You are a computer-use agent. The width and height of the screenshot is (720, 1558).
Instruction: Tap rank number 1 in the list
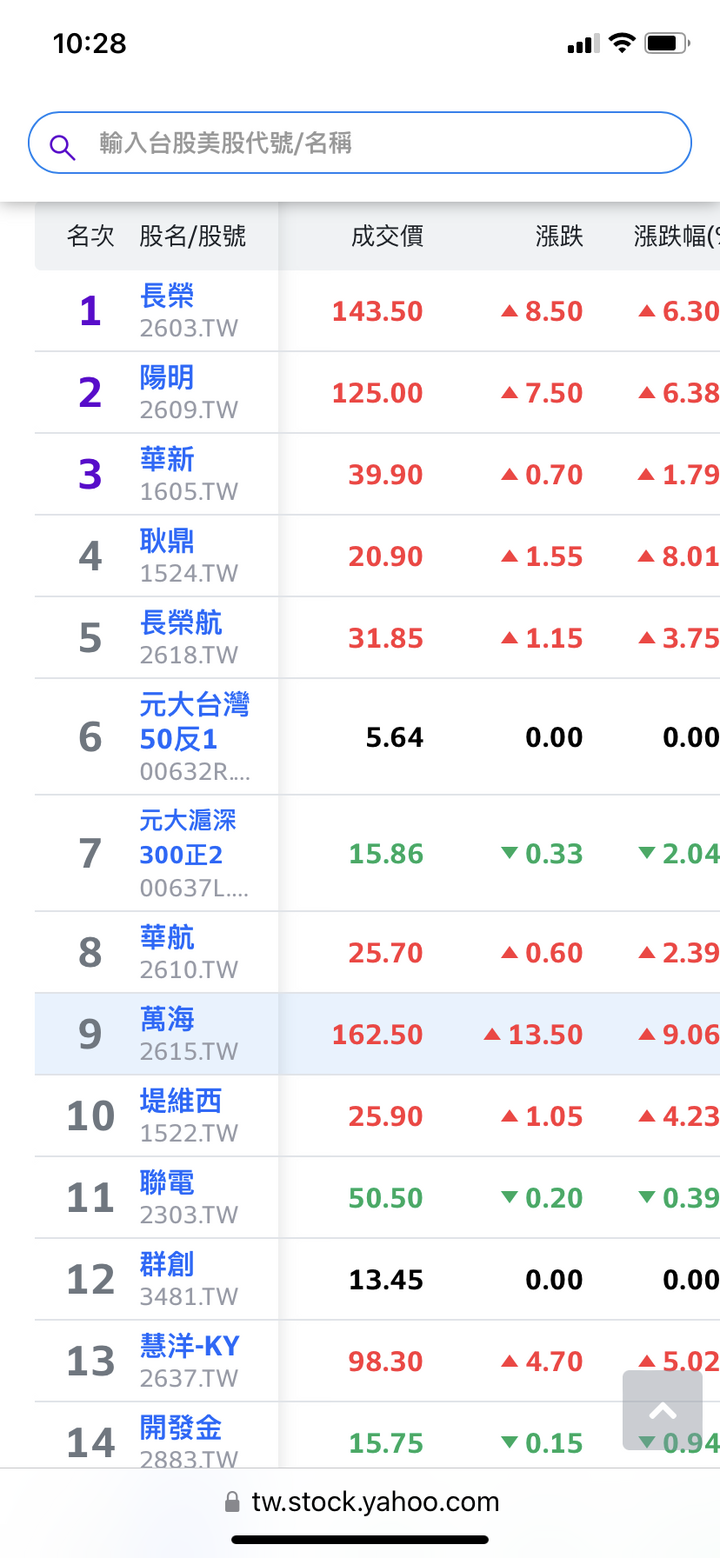click(90, 313)
